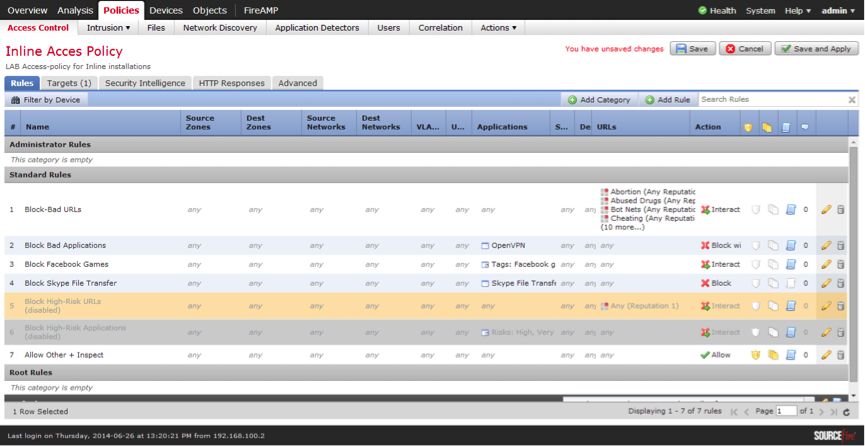Delete the Allow Other + Inspect rule
This screenshot has height=446, width=865.
click(x=841, y=355)
